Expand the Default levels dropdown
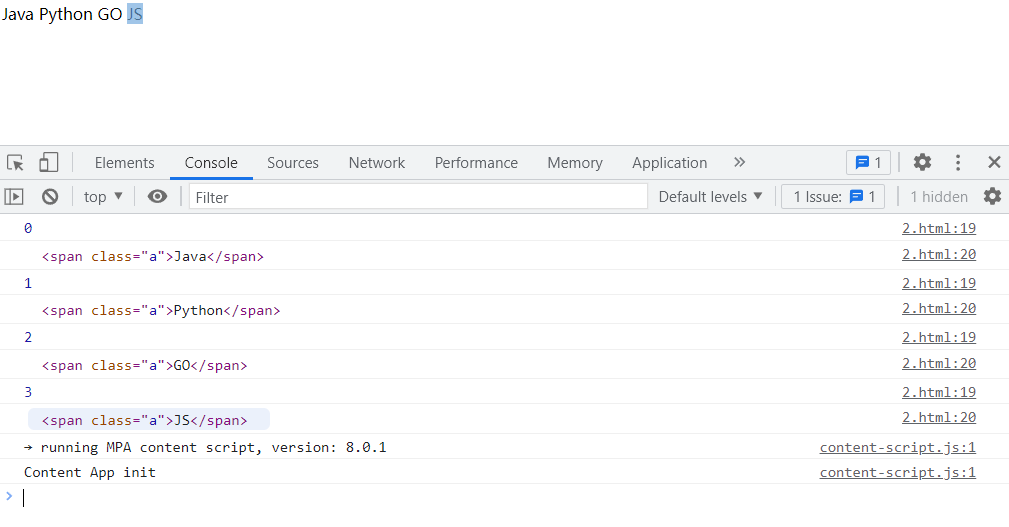This screenshot has height=527, width=1009. [x=710, y=197]
